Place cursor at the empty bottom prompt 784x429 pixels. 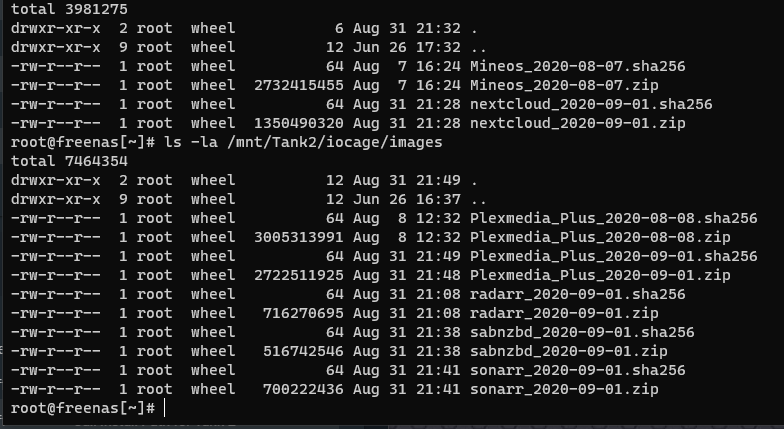click(x=166, y=408)
